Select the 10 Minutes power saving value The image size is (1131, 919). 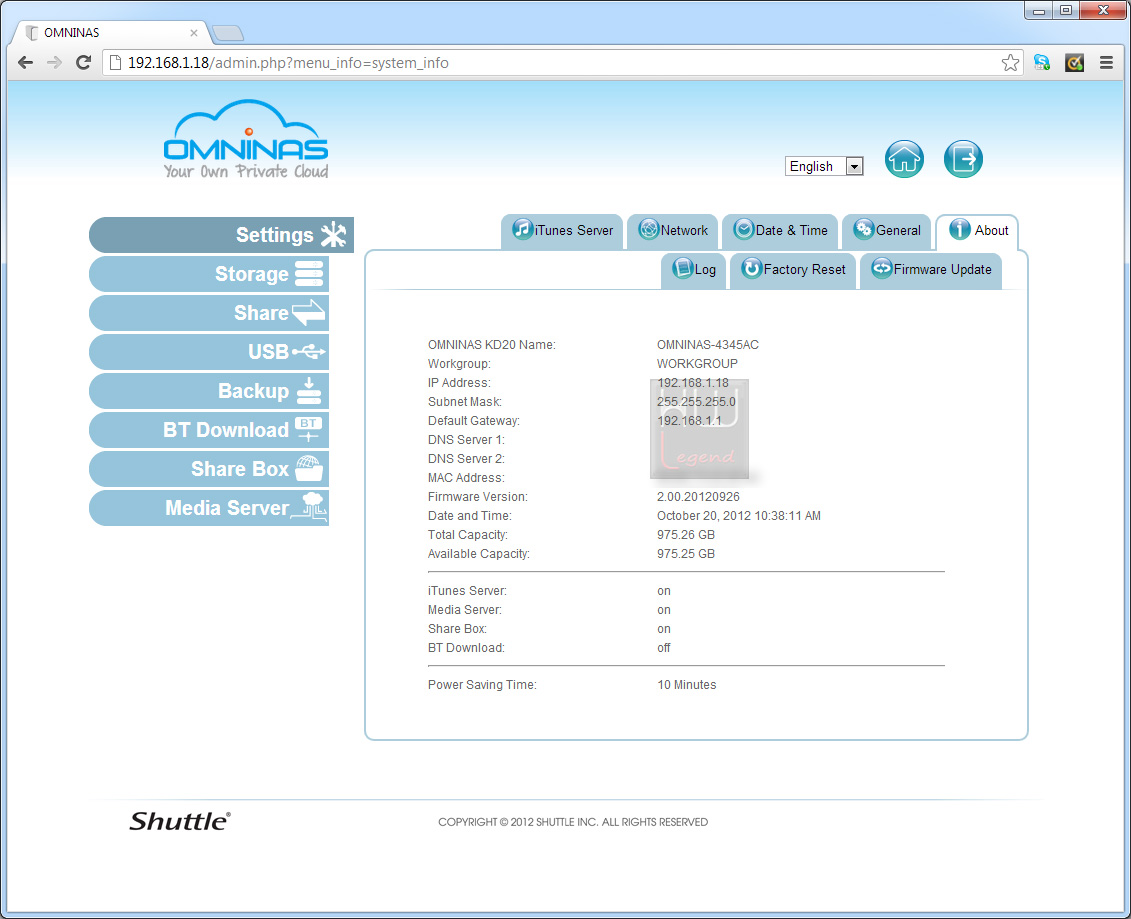687,685
